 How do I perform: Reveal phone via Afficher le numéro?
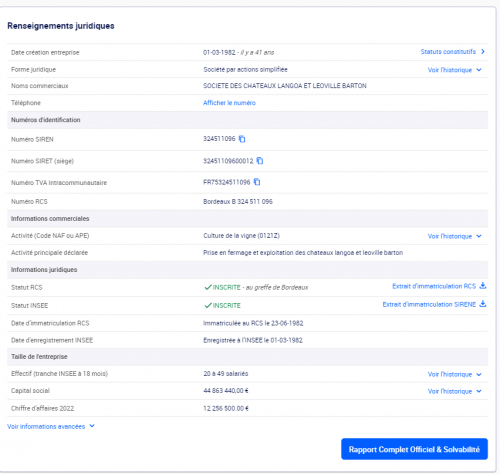pyautogui.click(x=229, y=103)
